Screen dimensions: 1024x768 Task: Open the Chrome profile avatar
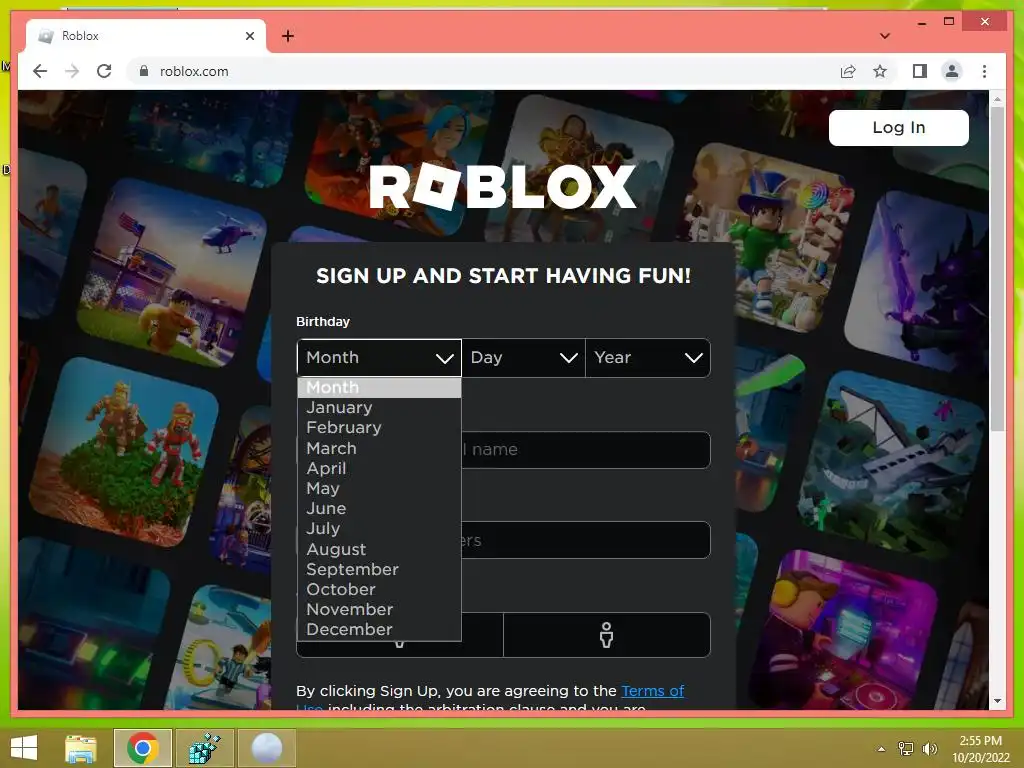click(952, 71)
